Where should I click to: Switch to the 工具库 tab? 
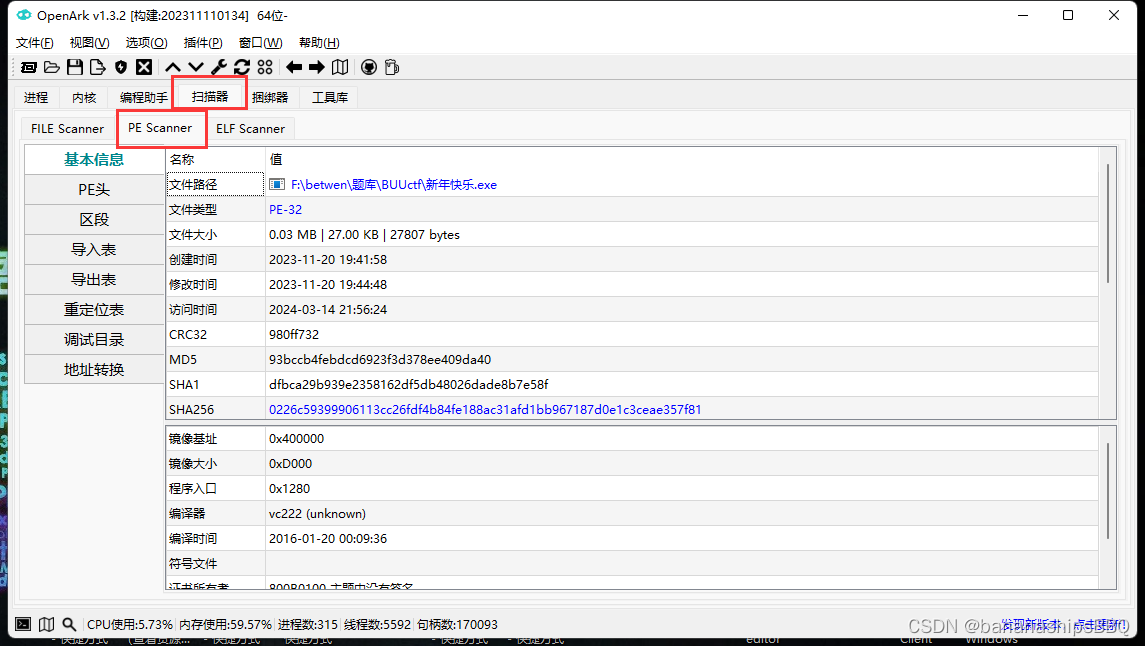click(330, 97)
